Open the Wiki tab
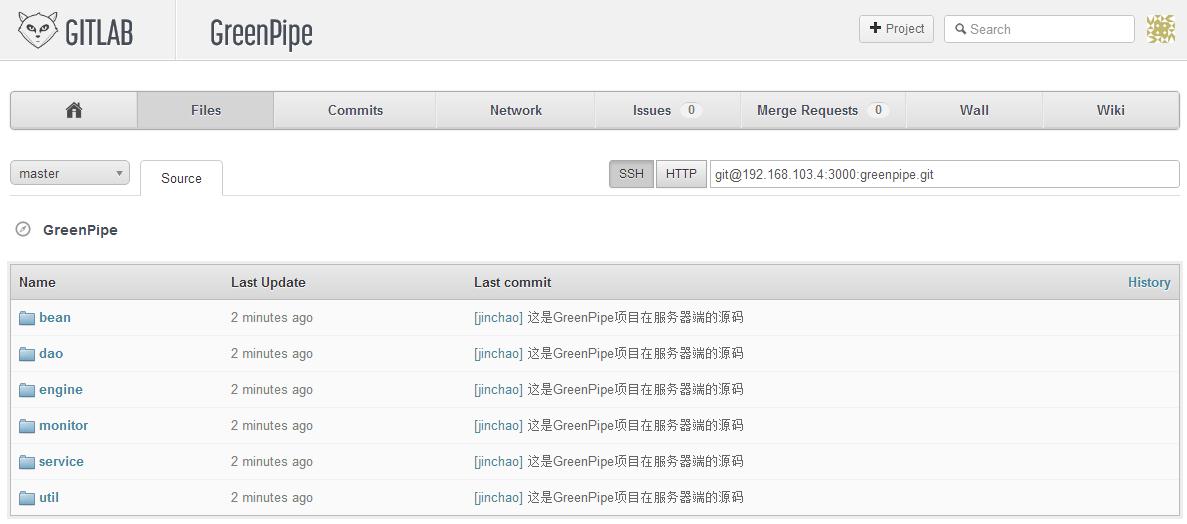 (x=1111, y=111)
